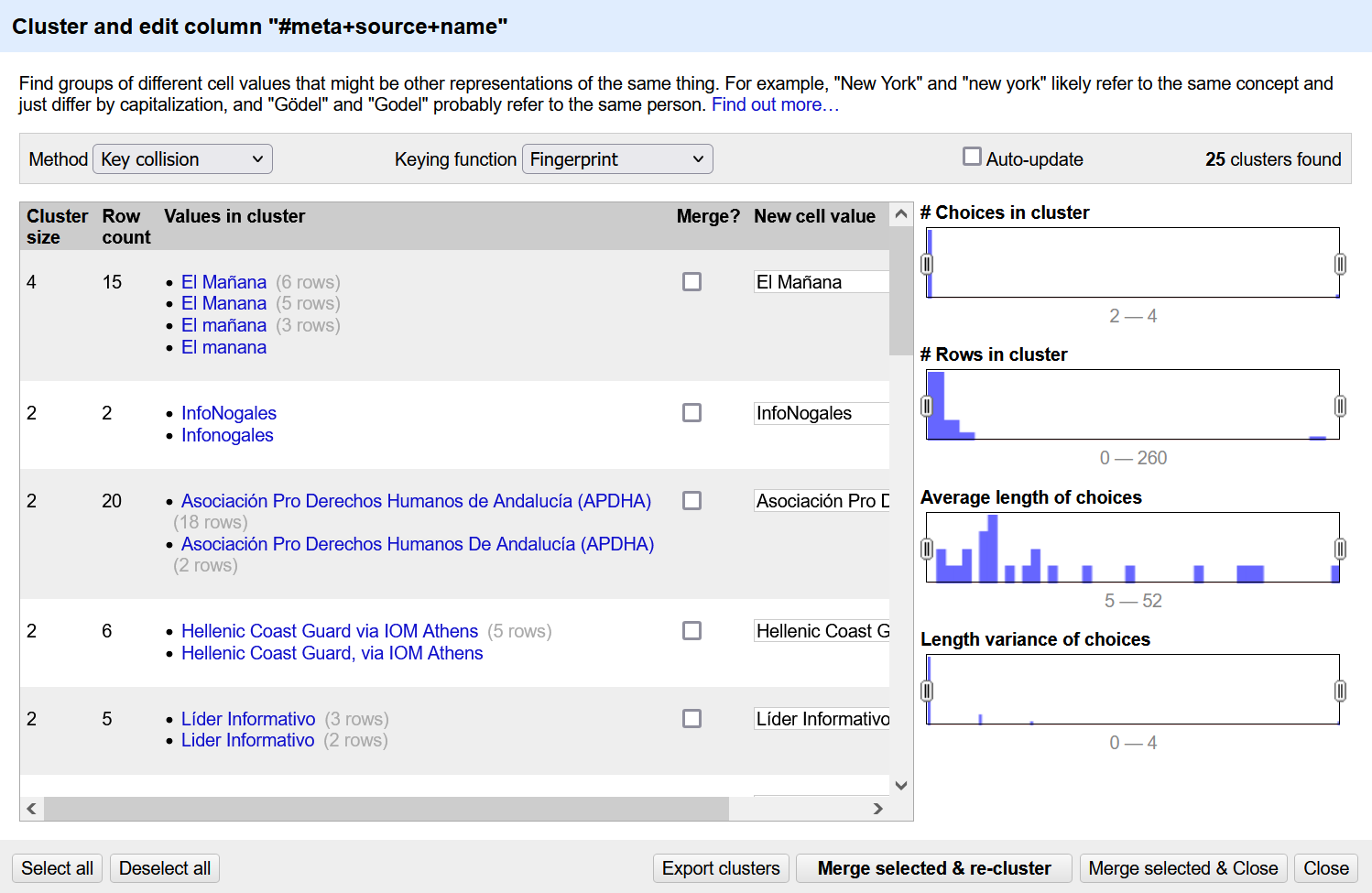Click the horizontal scroll right arrow
The width and height of the screenshot is (1372, 893).
tap(877, 809)
